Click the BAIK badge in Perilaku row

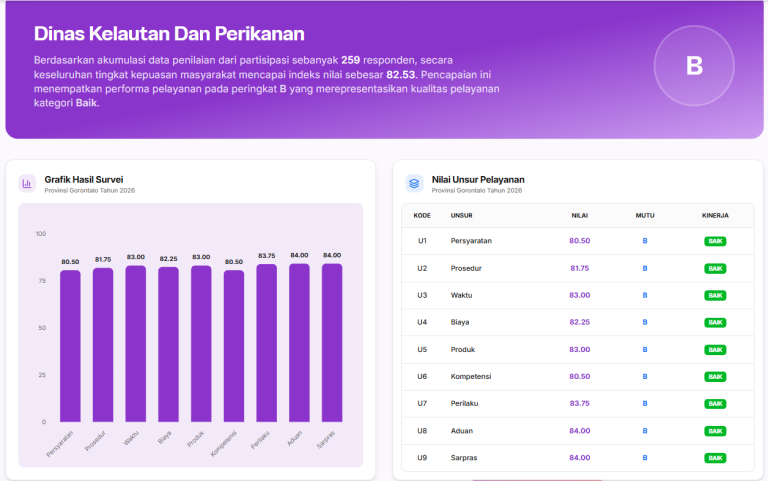coord(715,404)
